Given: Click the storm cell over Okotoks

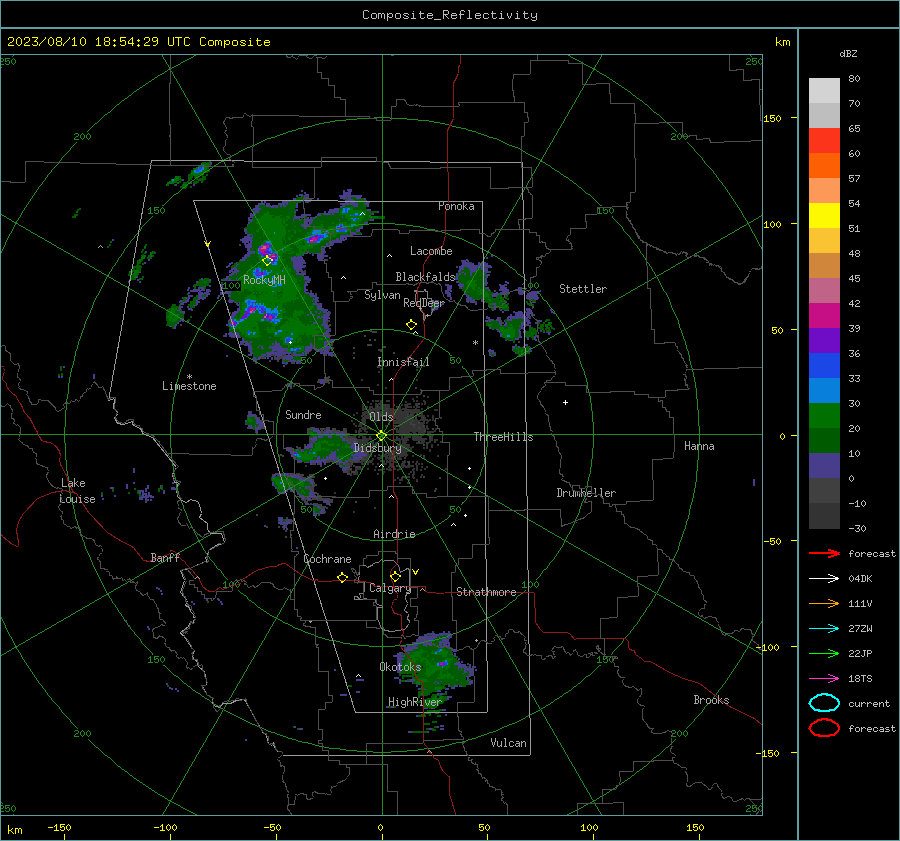Looking at the screenshot, I should tap(435, 666).
